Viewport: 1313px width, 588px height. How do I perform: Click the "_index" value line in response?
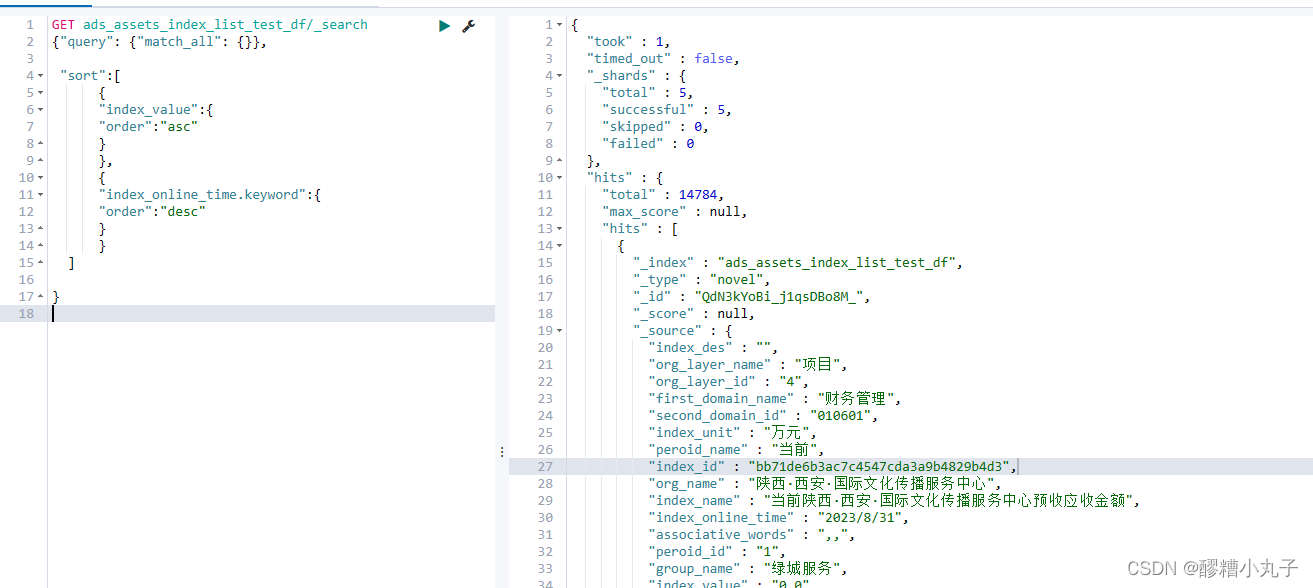(797, 263)
